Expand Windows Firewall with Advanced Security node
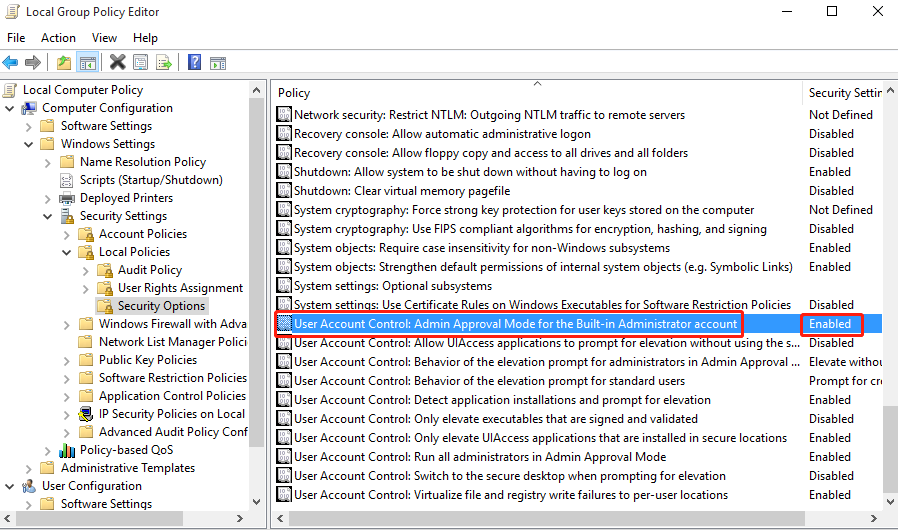The width and height of the screenshot is (898, 530). coord(66,324)
